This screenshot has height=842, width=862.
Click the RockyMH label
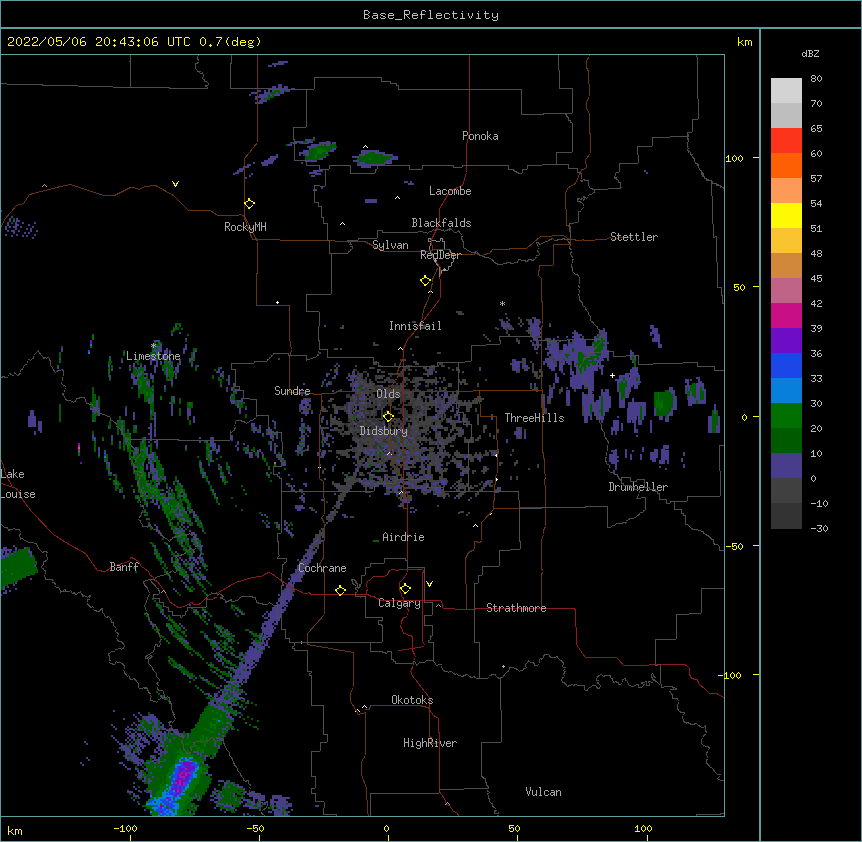click(245, 227)
